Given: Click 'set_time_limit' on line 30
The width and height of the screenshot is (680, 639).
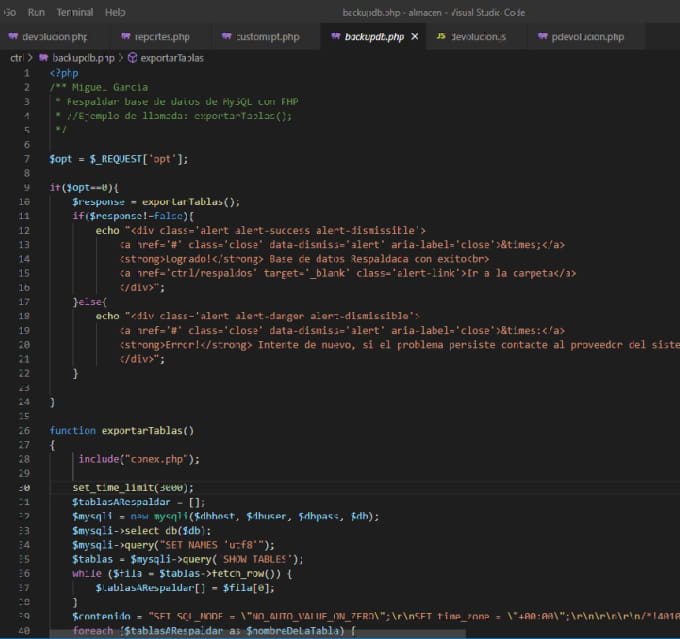Looking at the screenshot, I should [113, 488].
